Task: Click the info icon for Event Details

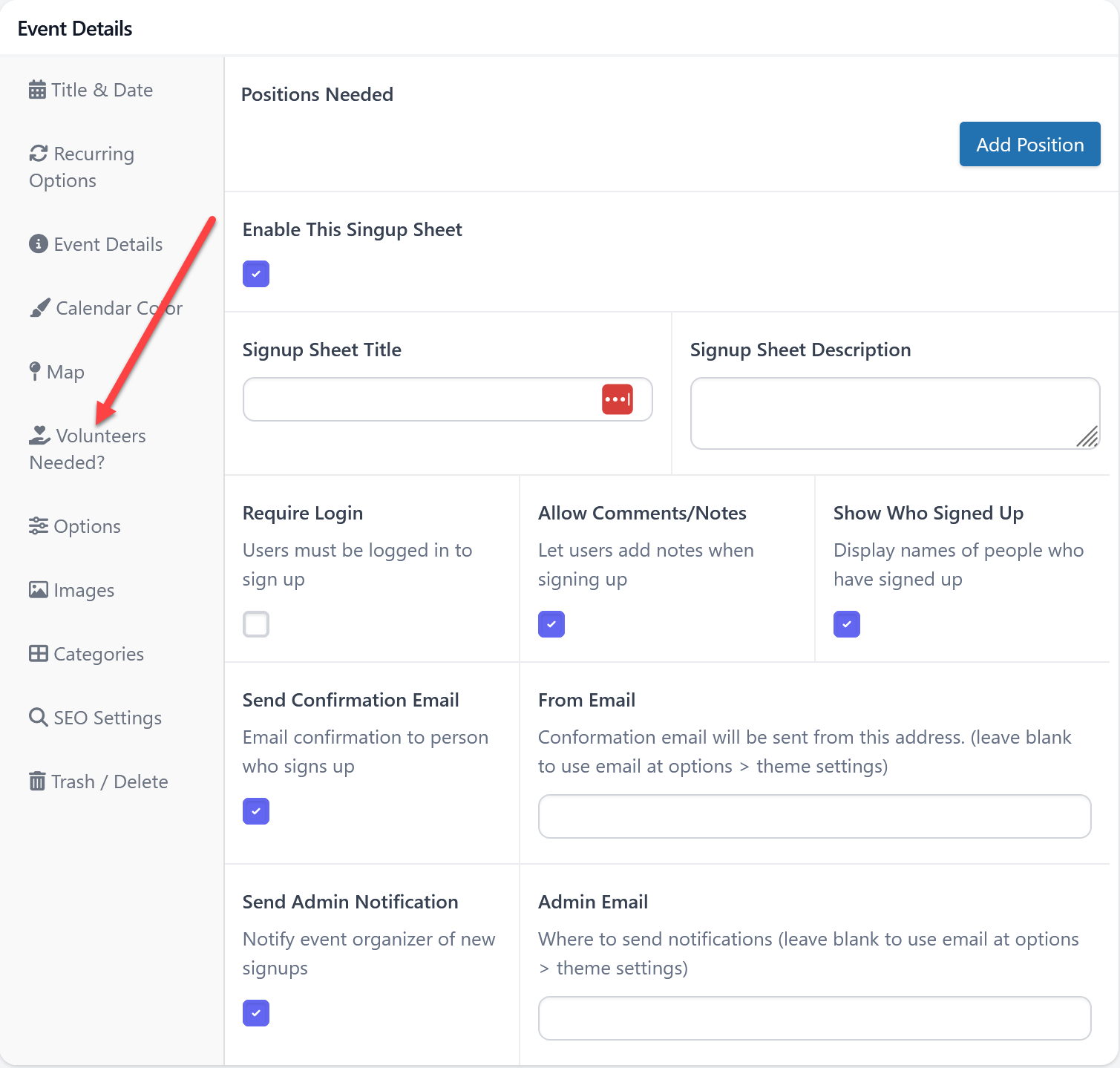Action: (39, 244)
